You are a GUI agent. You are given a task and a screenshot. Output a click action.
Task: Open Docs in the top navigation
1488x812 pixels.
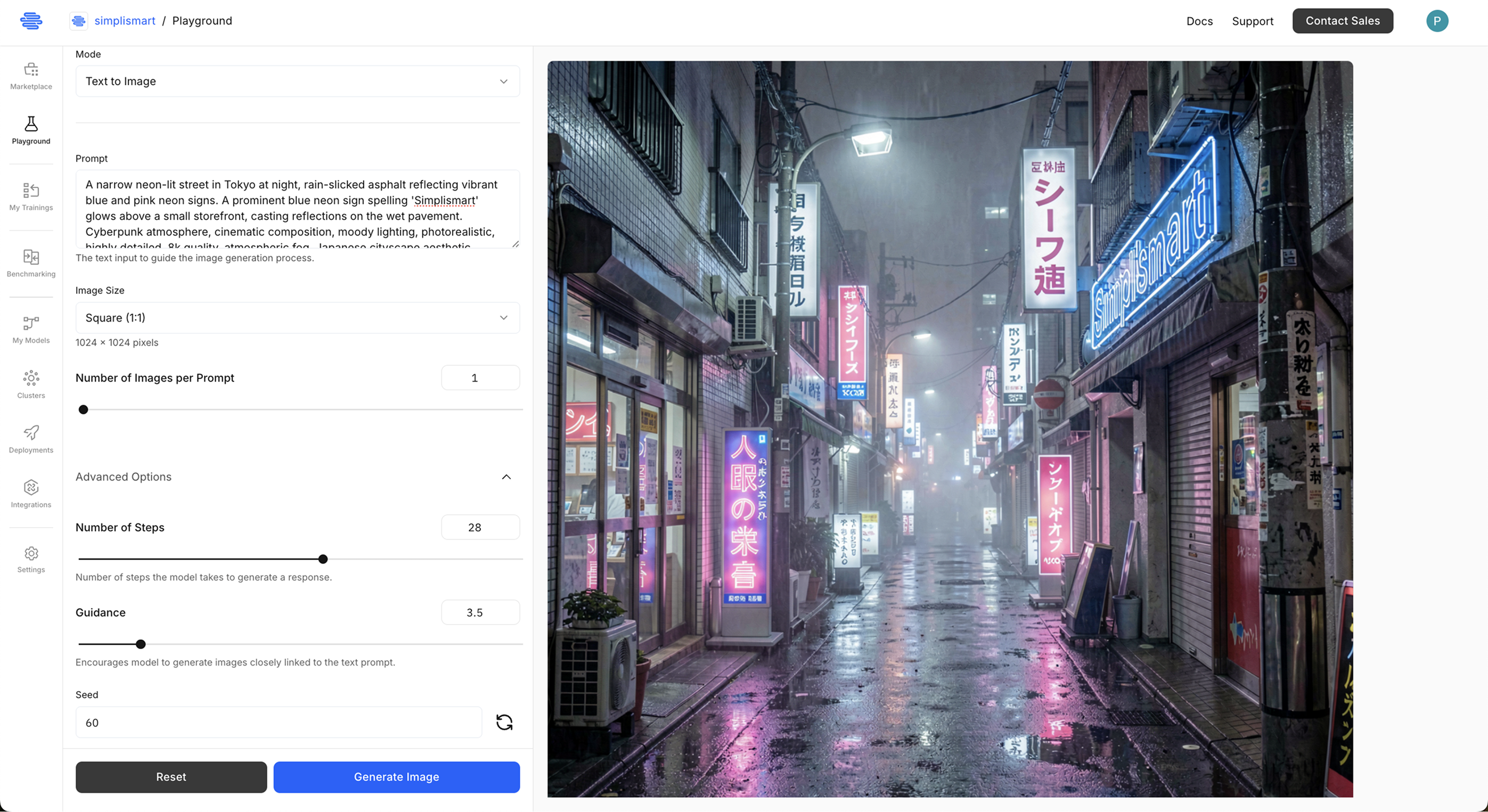[1199, 21]
